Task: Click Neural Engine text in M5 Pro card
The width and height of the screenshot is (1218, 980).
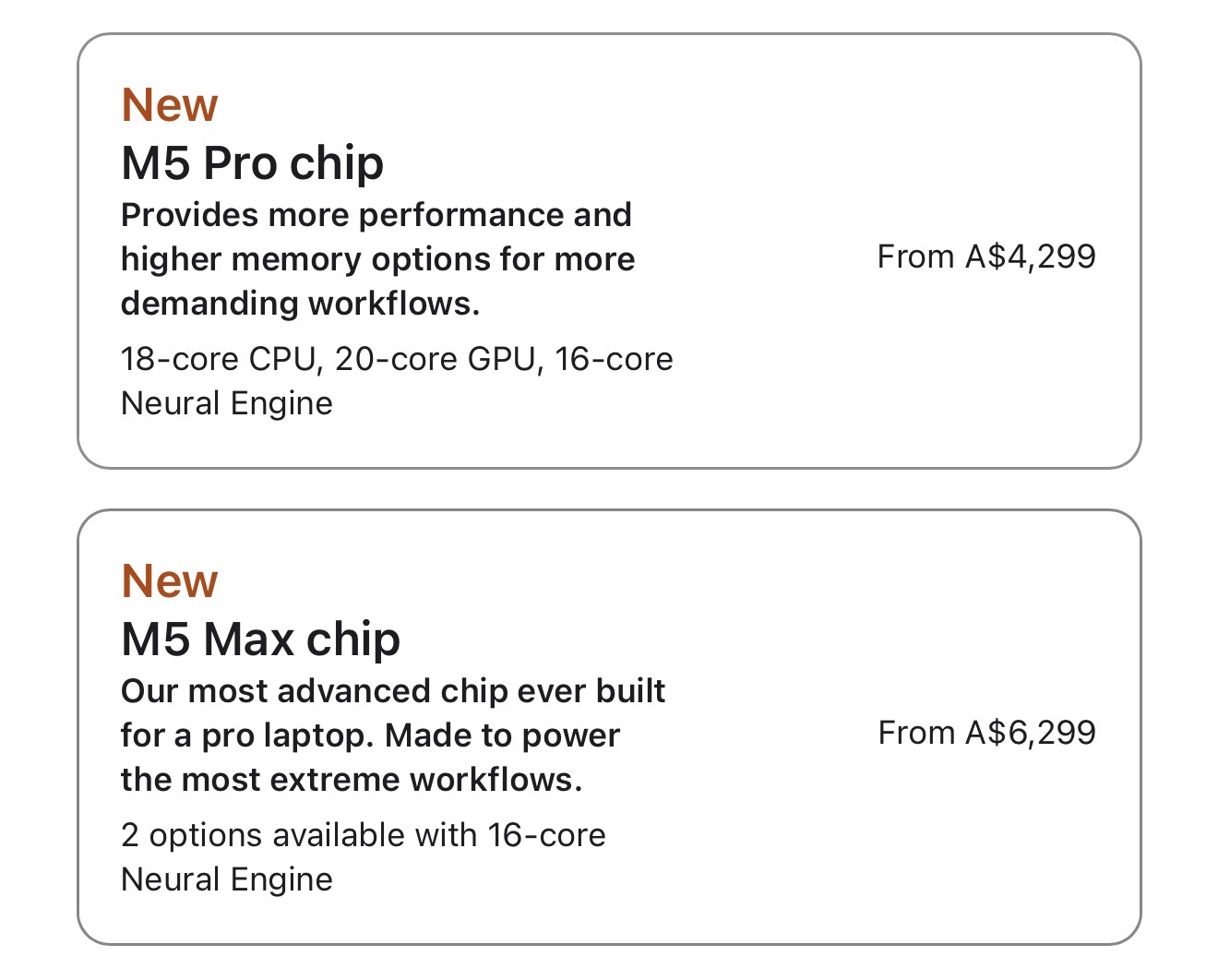Action: tap(227, 403)
